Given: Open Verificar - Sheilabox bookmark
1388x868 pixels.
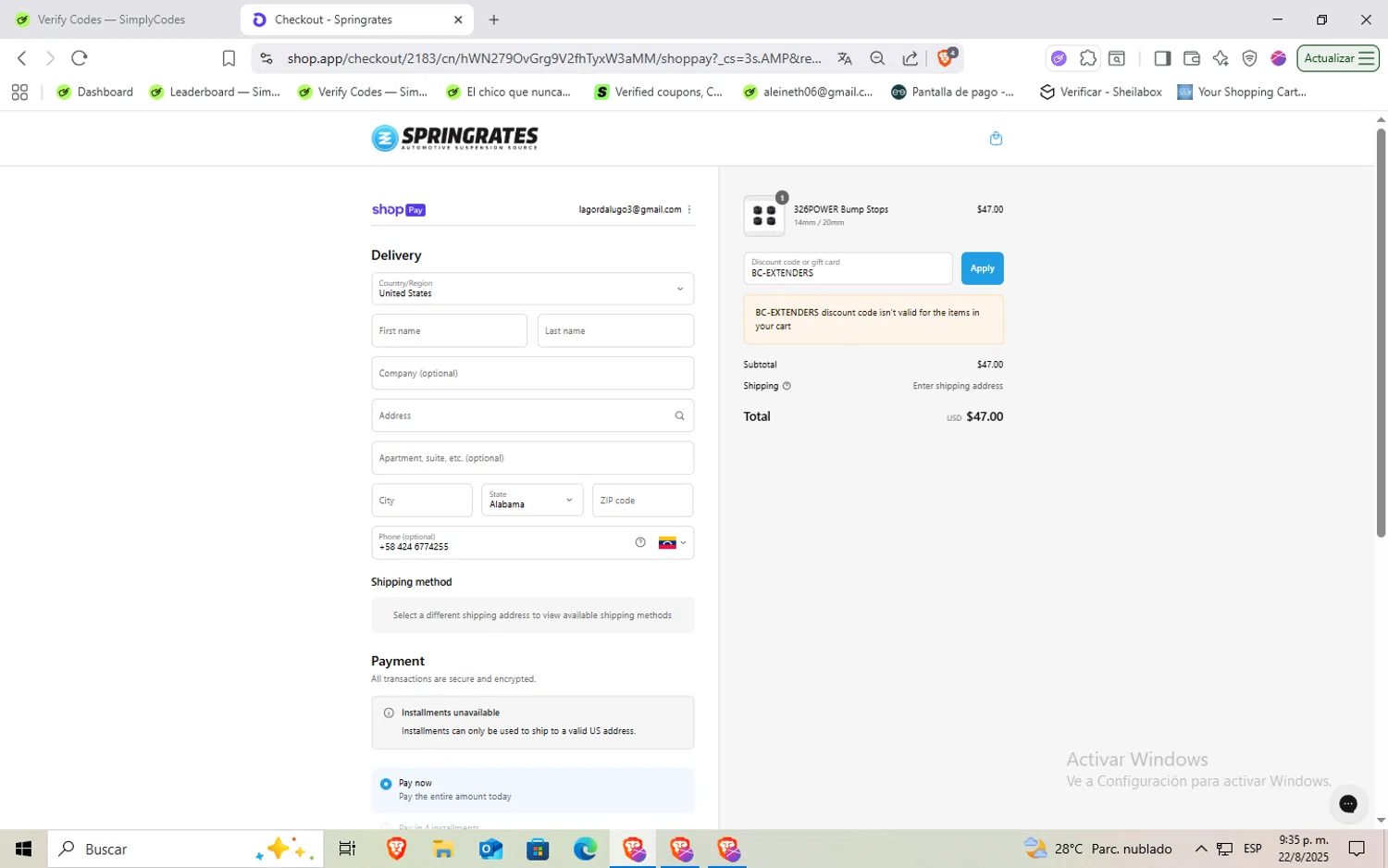Looking at the screenshot, I should [x=1101, y=92].
